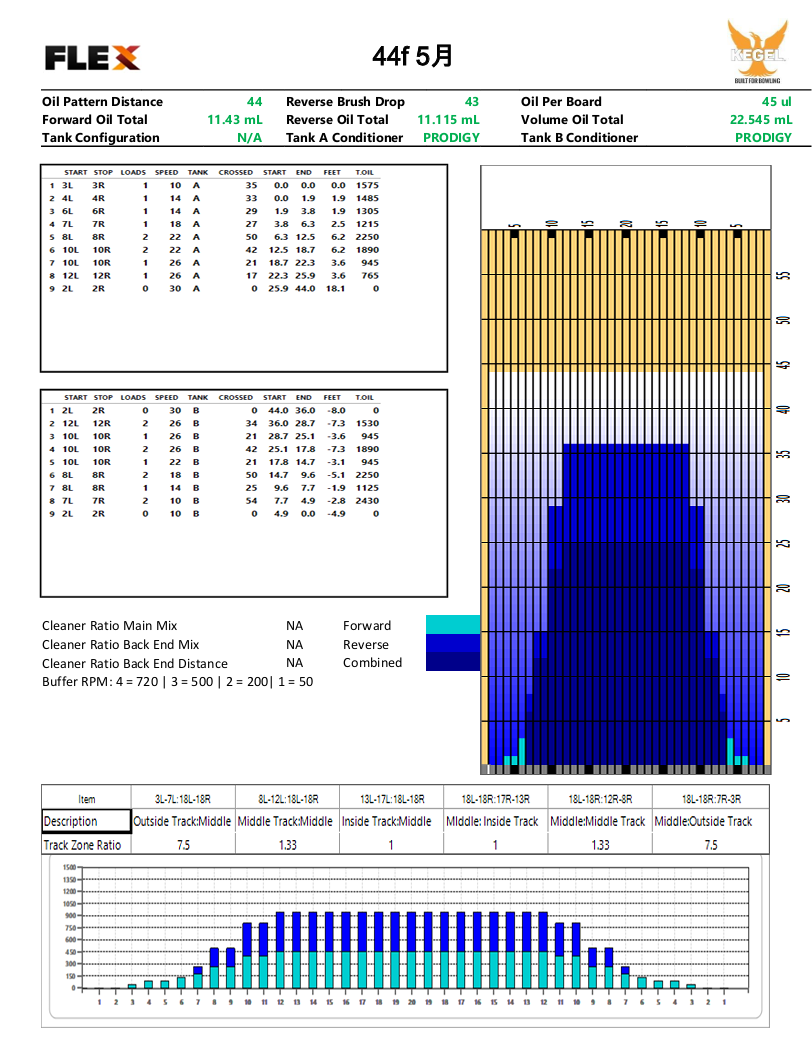Click the Oil Per Board 45 ul value

776,102
